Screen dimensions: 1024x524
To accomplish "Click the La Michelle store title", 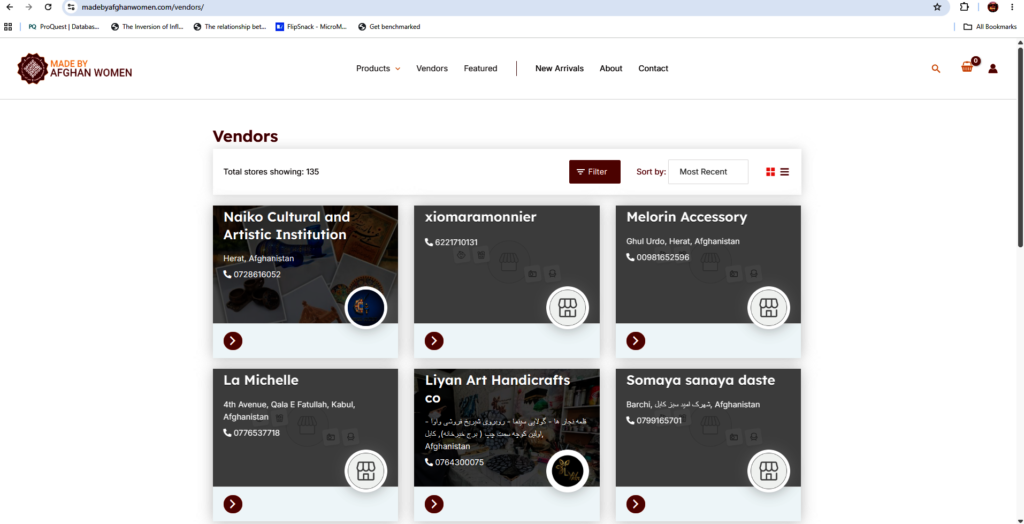I will point(261,380).
